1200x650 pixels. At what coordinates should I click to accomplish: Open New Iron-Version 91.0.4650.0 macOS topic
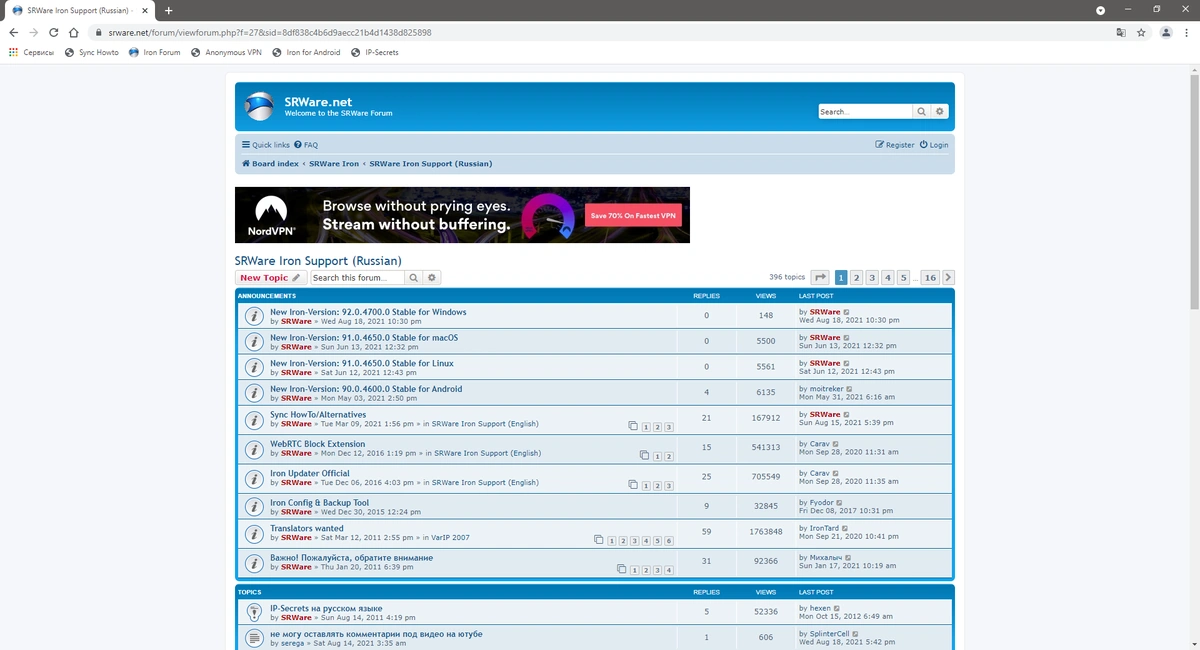(364, 338)
